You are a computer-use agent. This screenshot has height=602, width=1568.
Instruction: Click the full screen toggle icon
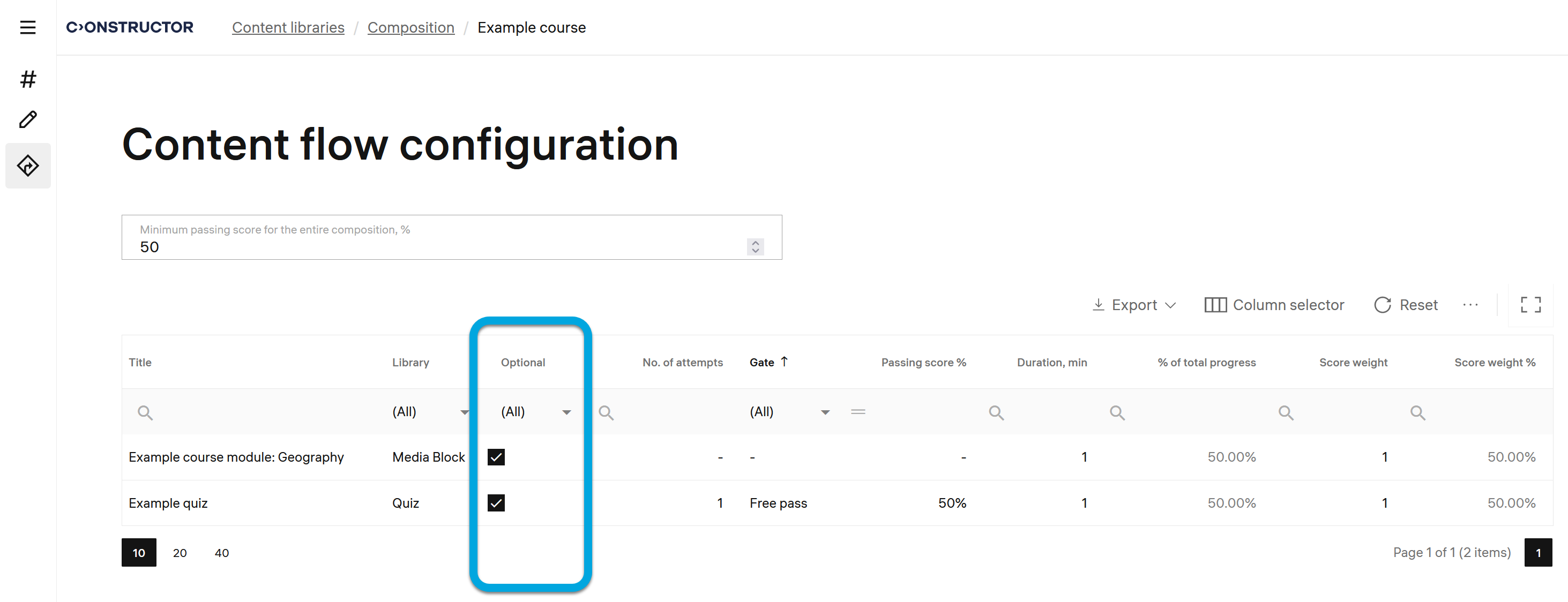(1530, 305)
